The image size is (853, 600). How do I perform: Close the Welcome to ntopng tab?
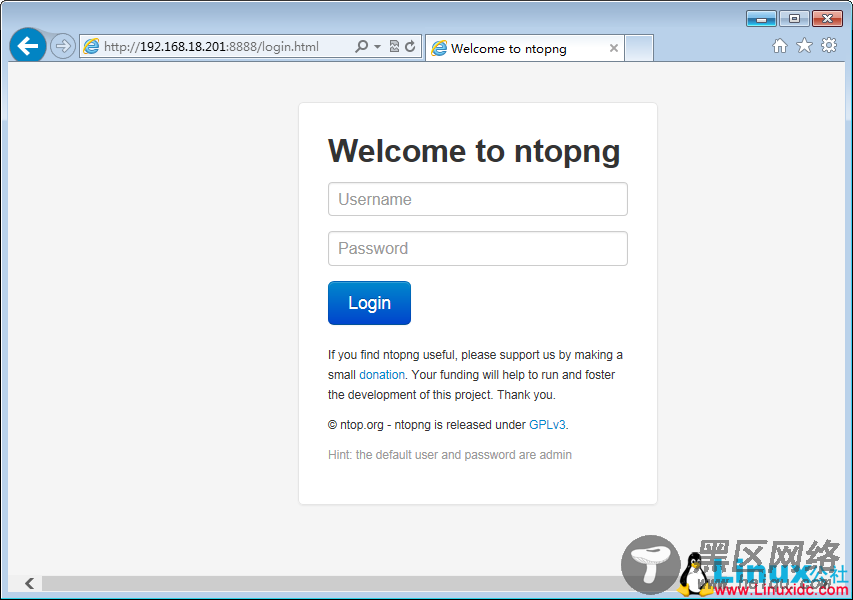[614, 48]
